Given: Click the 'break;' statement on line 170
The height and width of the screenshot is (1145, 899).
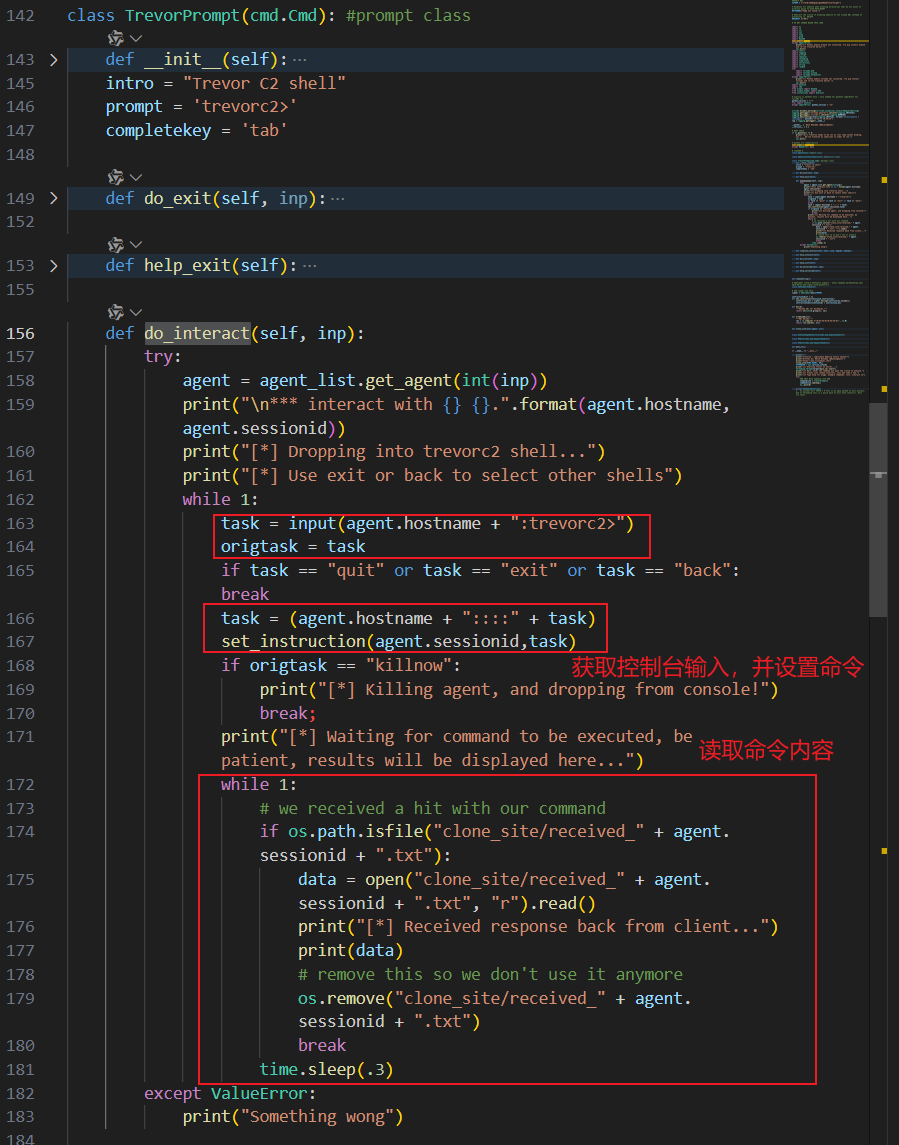Looking at the screenshot, I should tap(288, 713).
